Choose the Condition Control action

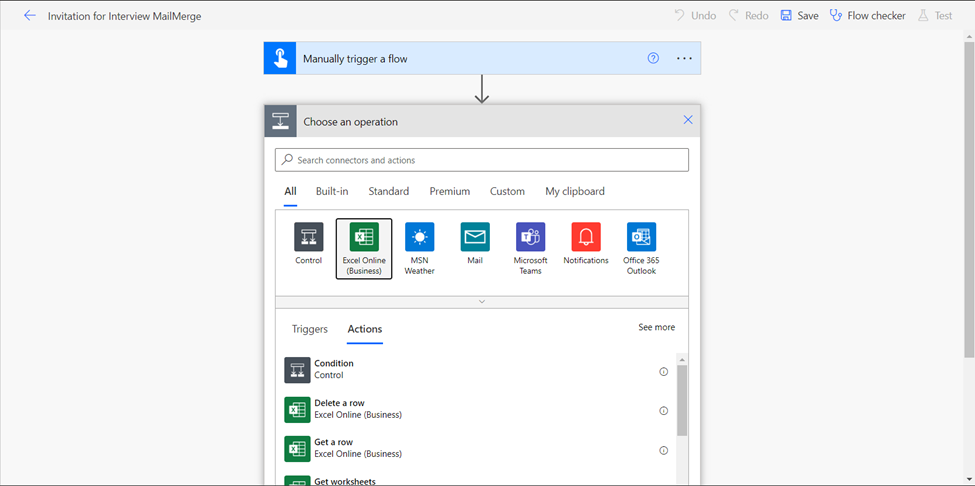click(476, 369)
